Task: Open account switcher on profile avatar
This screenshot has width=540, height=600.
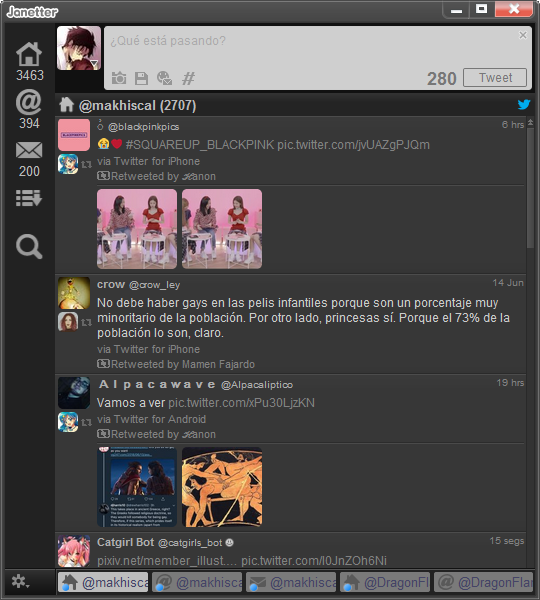Action: (79, 48)
